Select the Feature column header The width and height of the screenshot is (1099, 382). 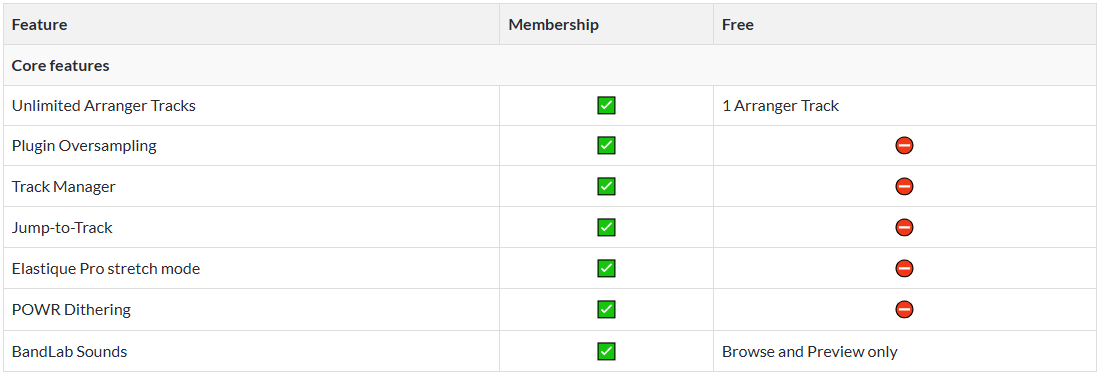coord(39,25)
